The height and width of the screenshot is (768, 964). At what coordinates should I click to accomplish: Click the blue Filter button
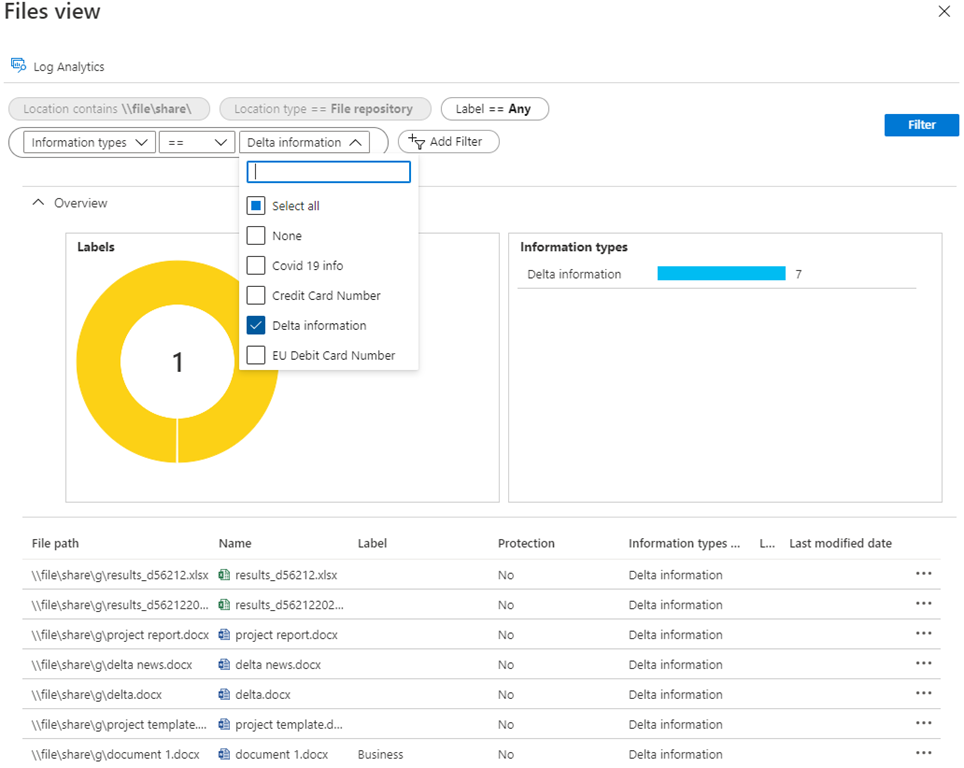(x=921, y=125)
